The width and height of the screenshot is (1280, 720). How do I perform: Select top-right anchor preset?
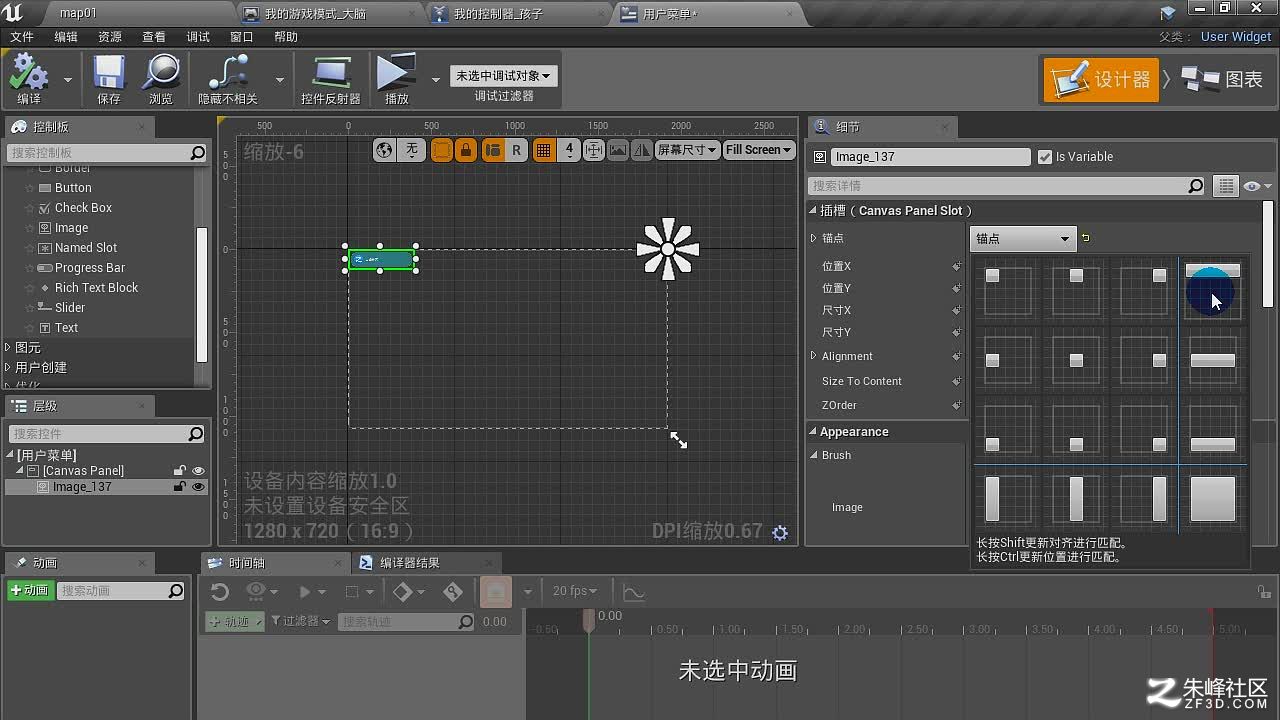(x=1143, y=290)
